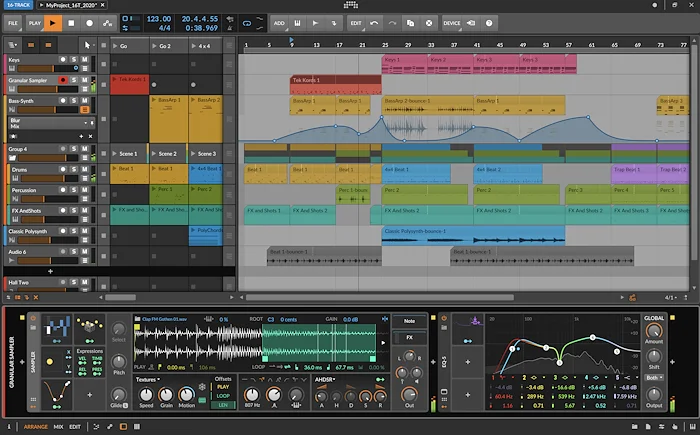Open the pointer tool selector dropdown
Screen dimensions: 700x435
[88, 45]
